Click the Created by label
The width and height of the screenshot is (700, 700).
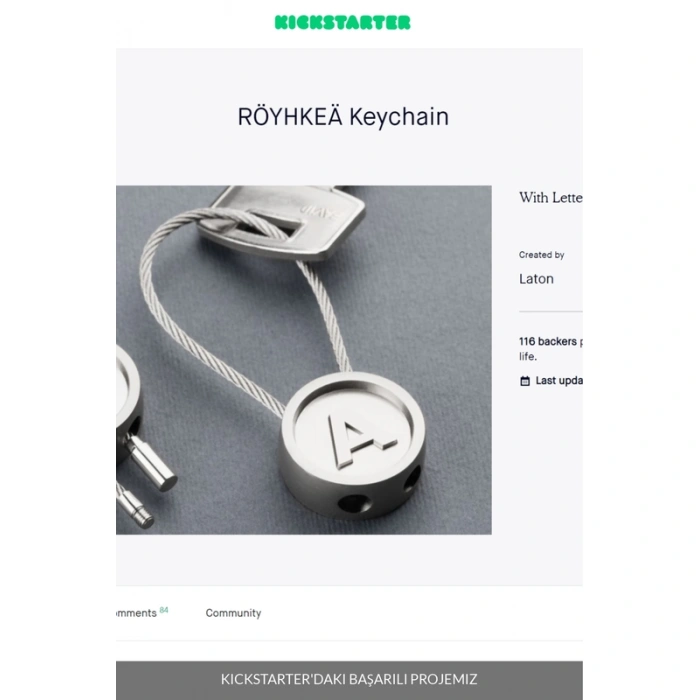coord(542,255)
